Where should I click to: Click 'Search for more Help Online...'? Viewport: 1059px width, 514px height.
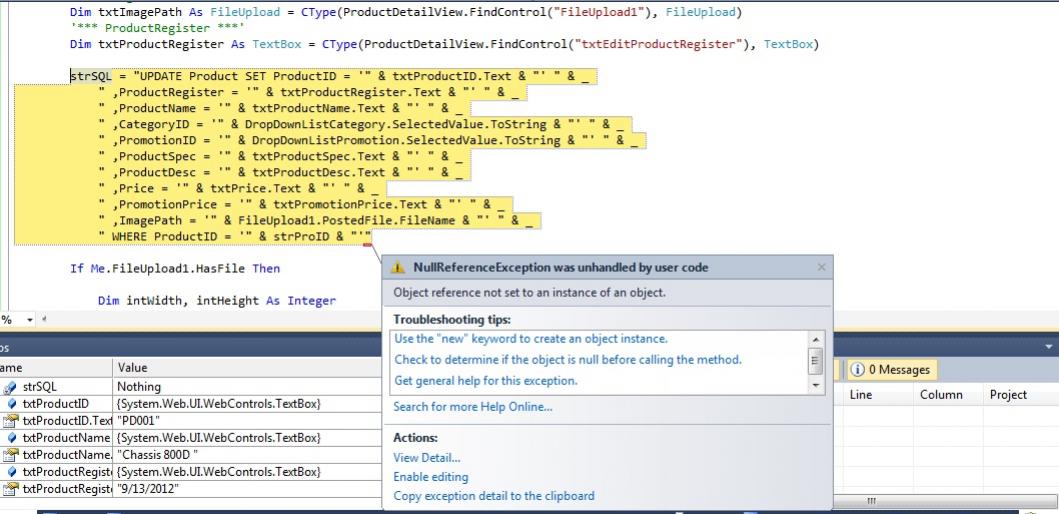coord(472,407)
